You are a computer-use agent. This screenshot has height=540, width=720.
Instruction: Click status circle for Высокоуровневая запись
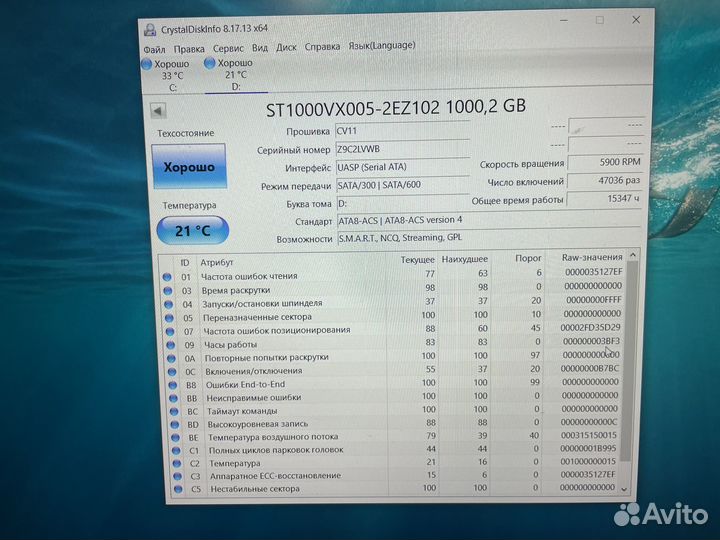coord(175,425)
